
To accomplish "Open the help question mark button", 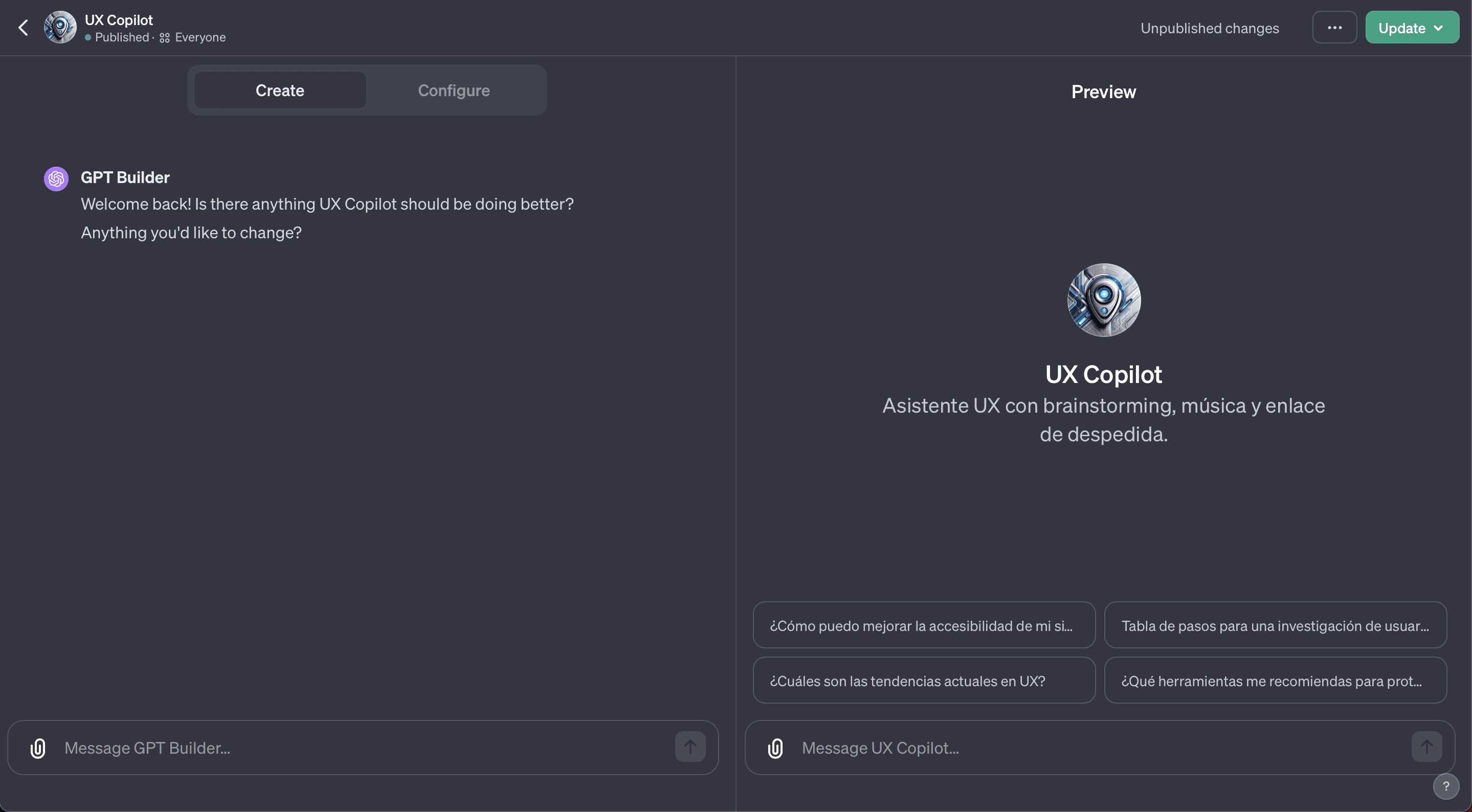I will pos(1446,786).
